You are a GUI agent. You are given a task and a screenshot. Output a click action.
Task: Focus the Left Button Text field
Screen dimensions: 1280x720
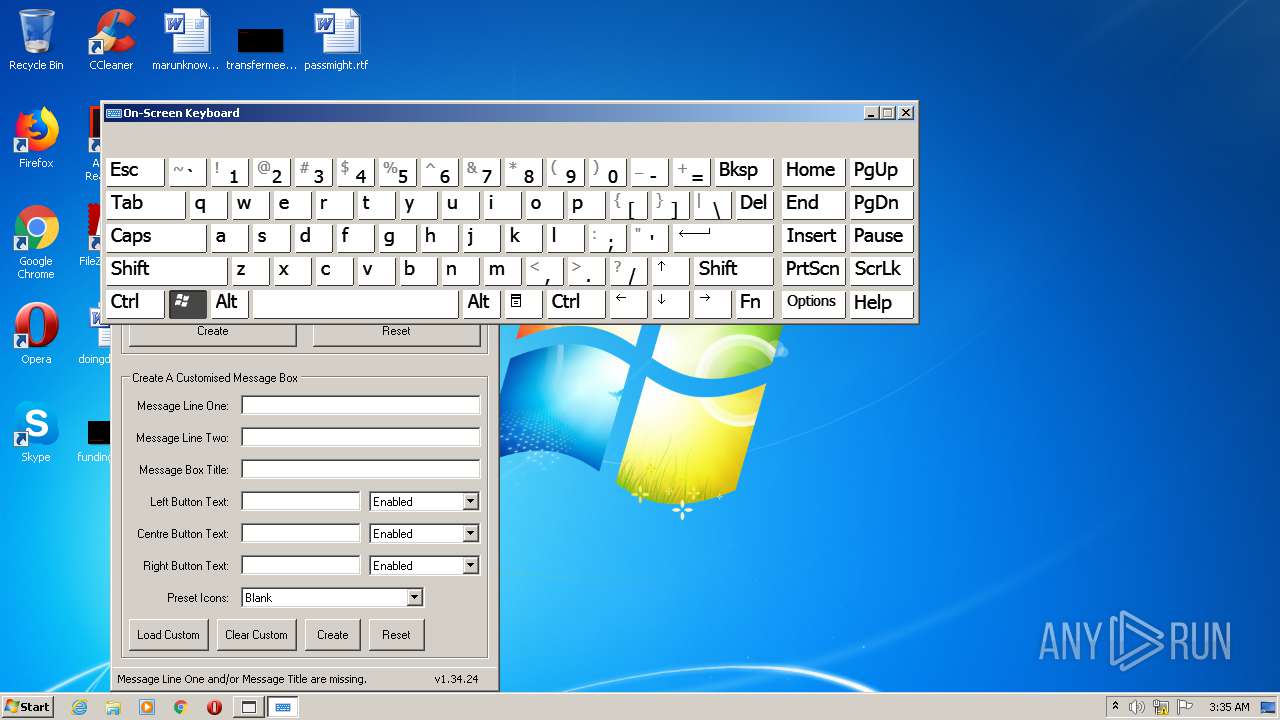pos(300,502)
